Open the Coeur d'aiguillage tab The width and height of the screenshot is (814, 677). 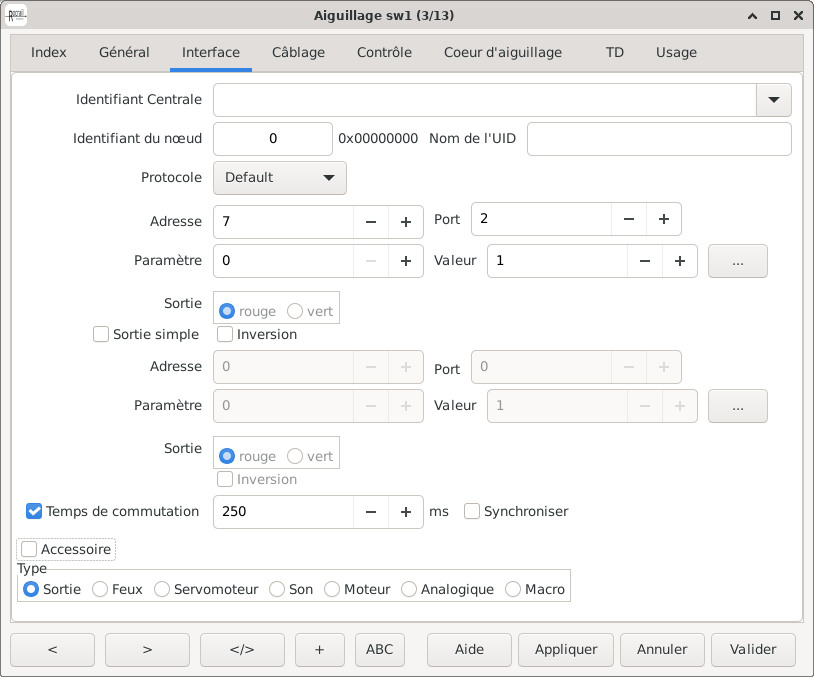tap(503, 53)
